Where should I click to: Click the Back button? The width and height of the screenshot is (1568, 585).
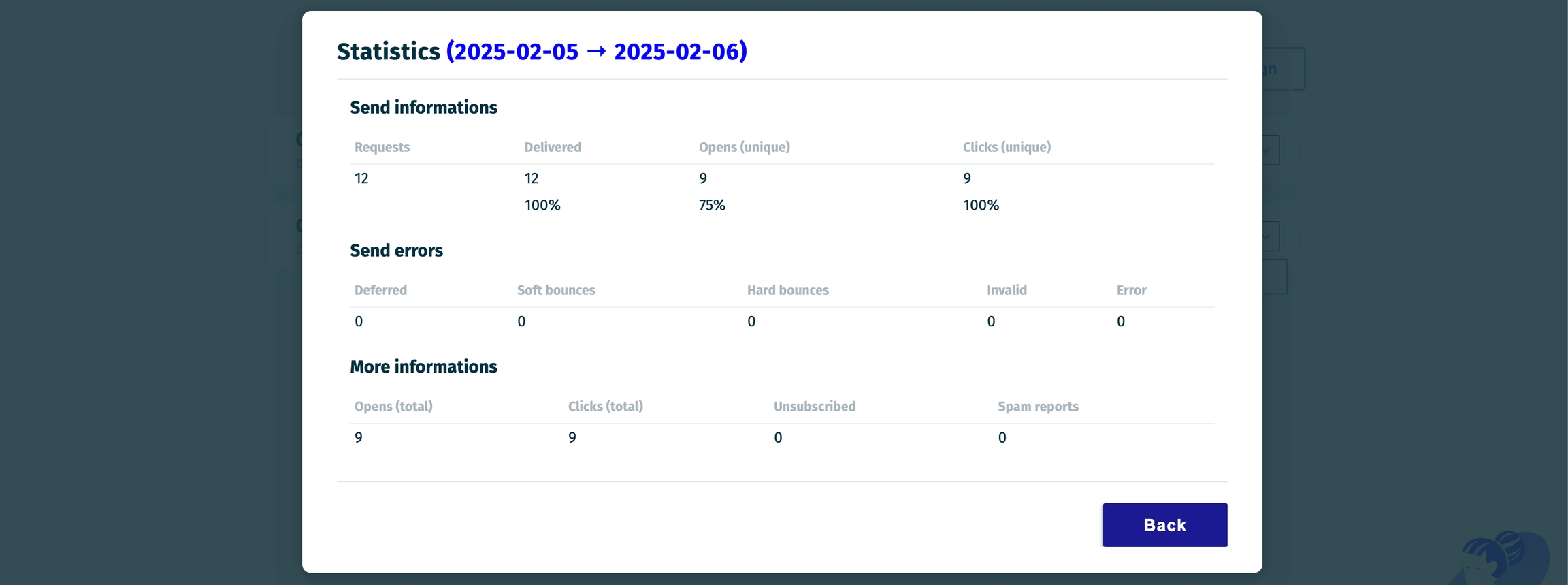(1164, 524)
